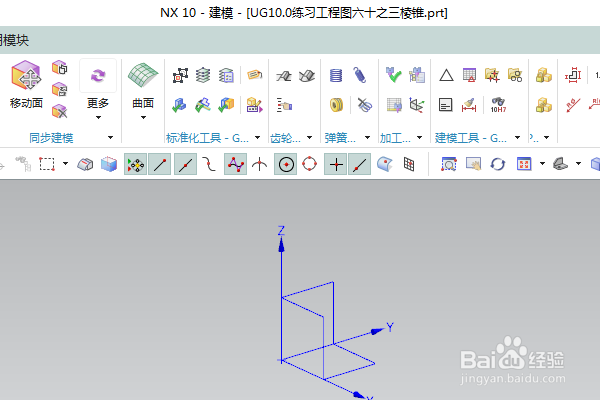Click the table with red triangle icon
This screenshot has height=400, width=600.
click(470, 75)
